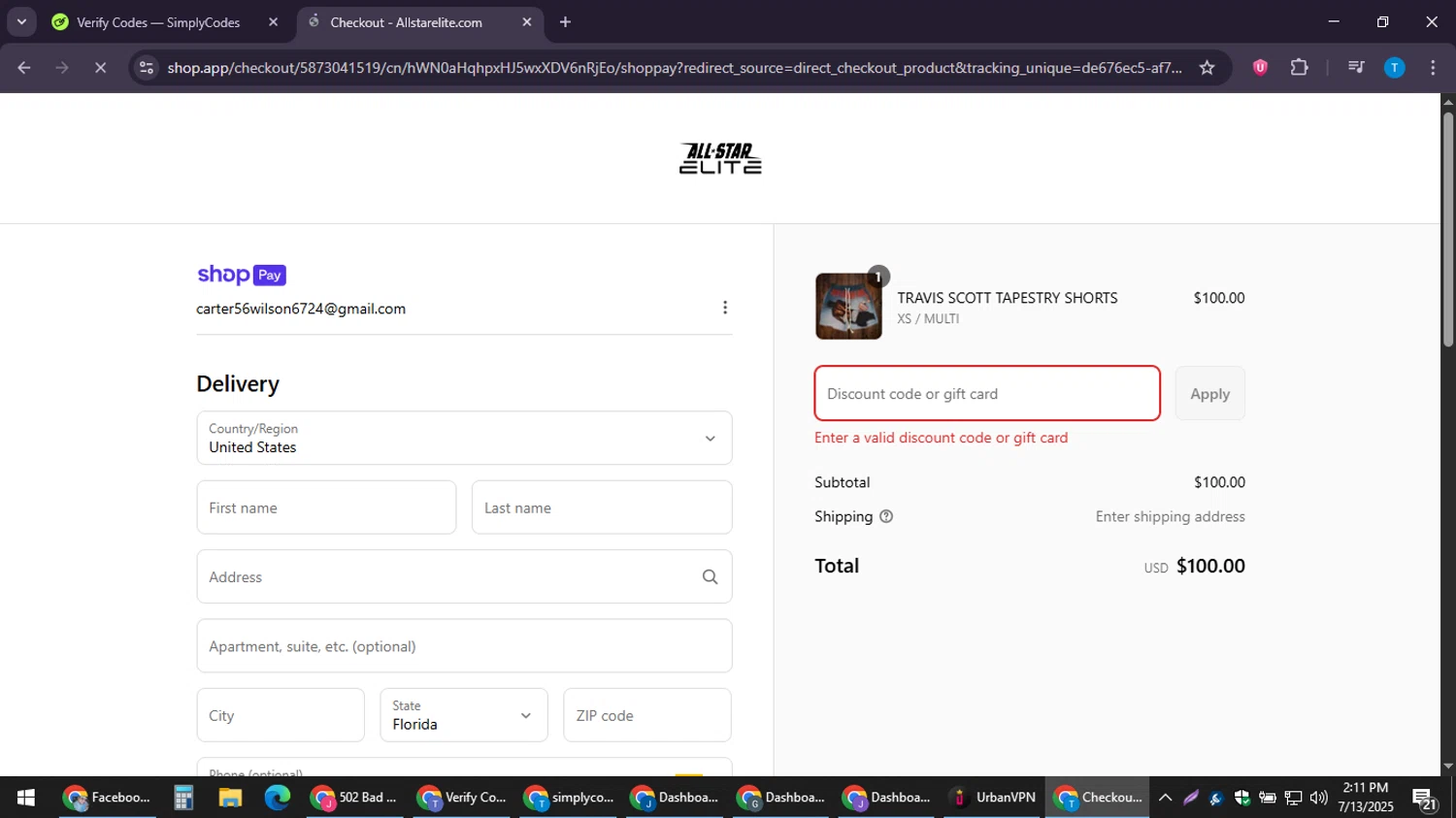Switch to Verify Codes — SimplyCodes tab
This screenshot has height=818, width=1456.
(157, 22)
